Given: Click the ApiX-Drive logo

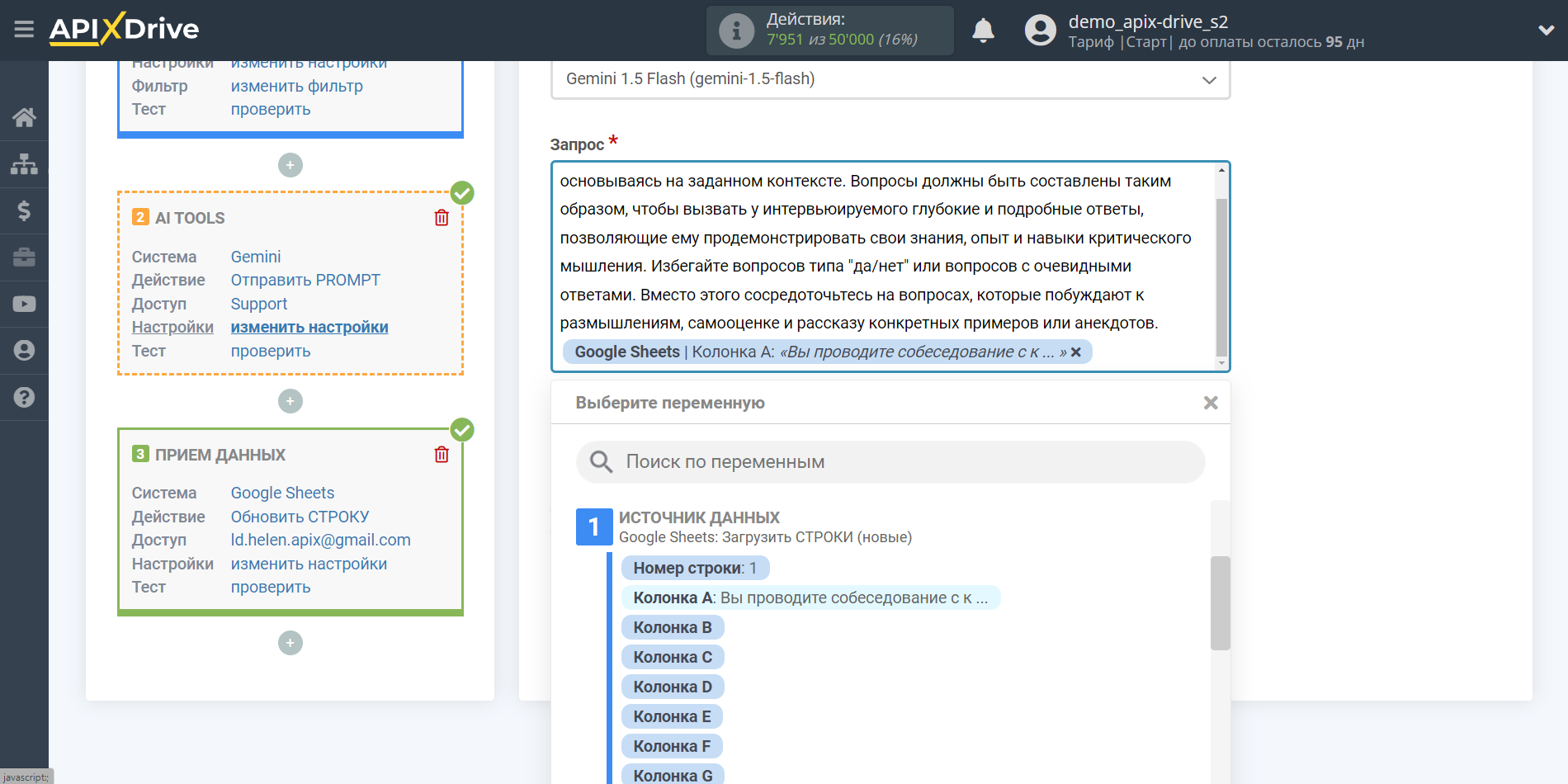Looking at the screenshot, I should click(x=124, y=29).
